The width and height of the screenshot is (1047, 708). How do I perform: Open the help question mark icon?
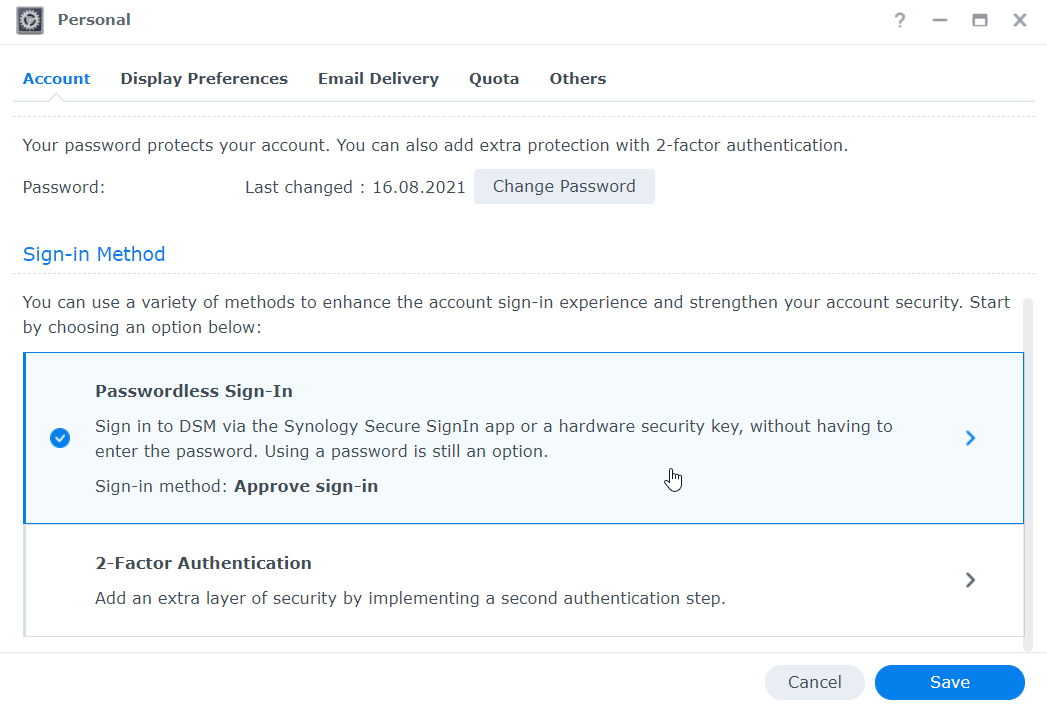(899, 20)
